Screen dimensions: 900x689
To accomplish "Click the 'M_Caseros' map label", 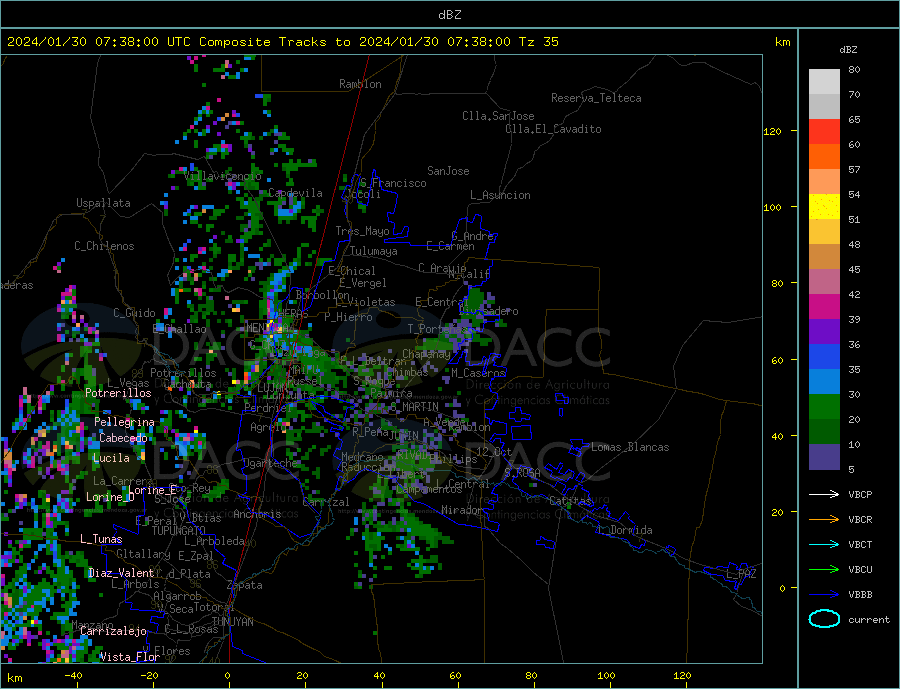I will [478, 373].
